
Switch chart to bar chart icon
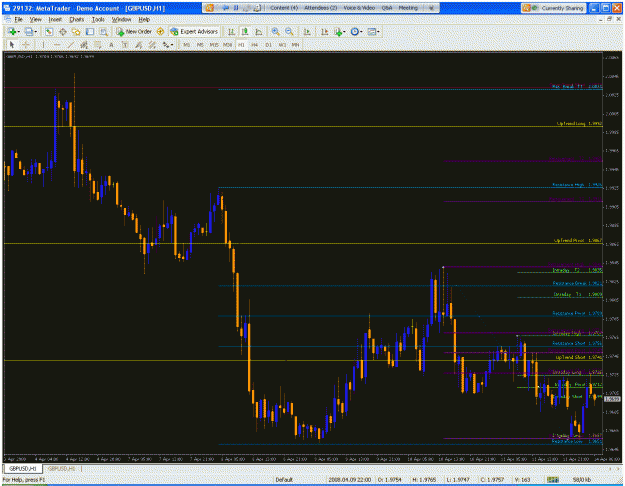[231, 31]
